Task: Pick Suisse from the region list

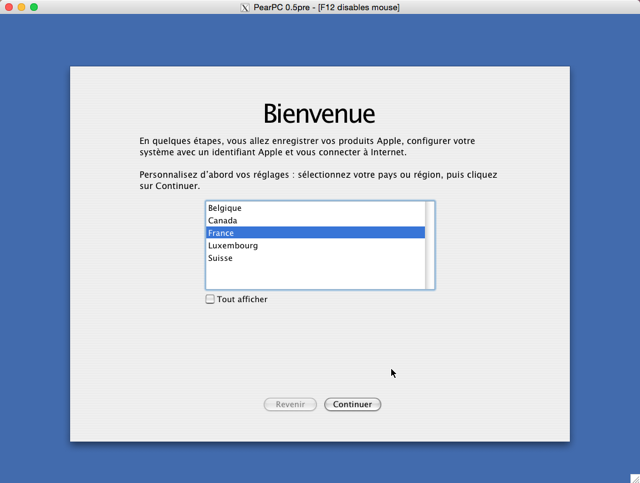Action: tap(315, 258)
